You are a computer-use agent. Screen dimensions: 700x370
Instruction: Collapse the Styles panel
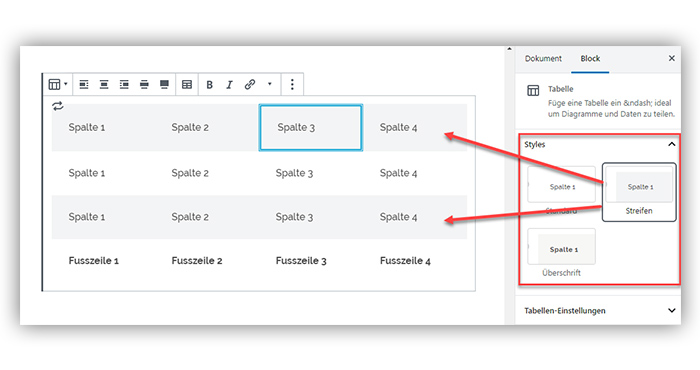671,144
